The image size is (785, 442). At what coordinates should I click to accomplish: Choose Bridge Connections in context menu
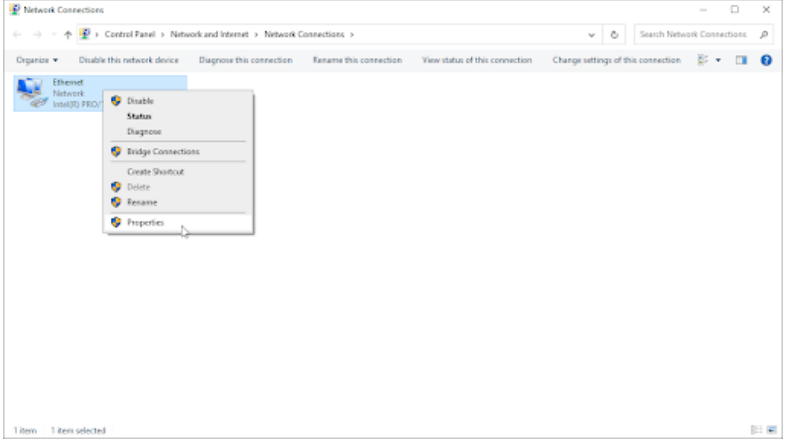click(162, 151)
